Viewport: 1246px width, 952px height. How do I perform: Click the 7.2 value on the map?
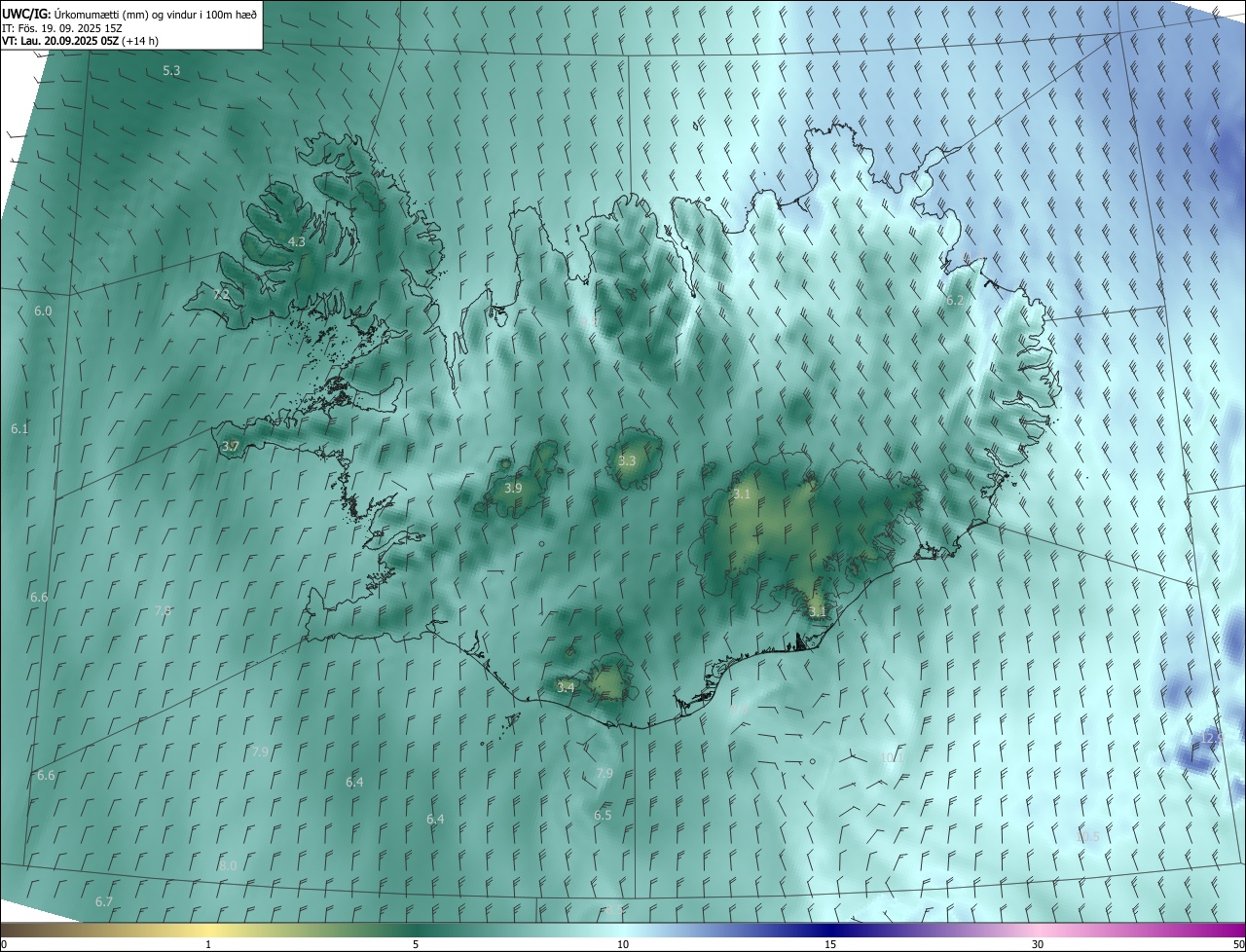click(x=221, y=294)
